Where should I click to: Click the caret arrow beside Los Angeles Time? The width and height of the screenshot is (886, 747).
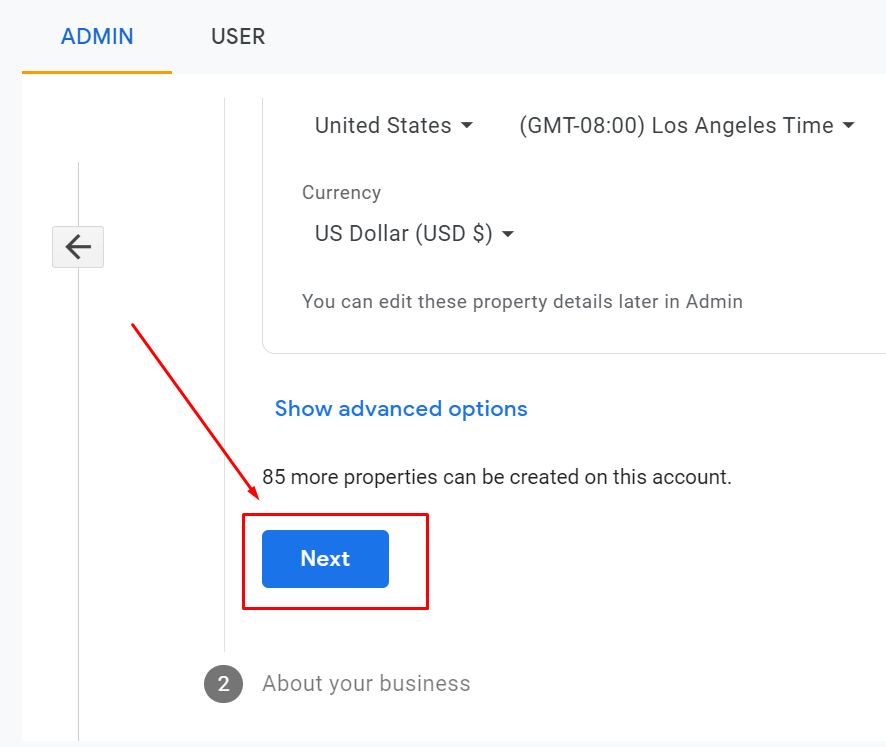(x=849, y=125)
